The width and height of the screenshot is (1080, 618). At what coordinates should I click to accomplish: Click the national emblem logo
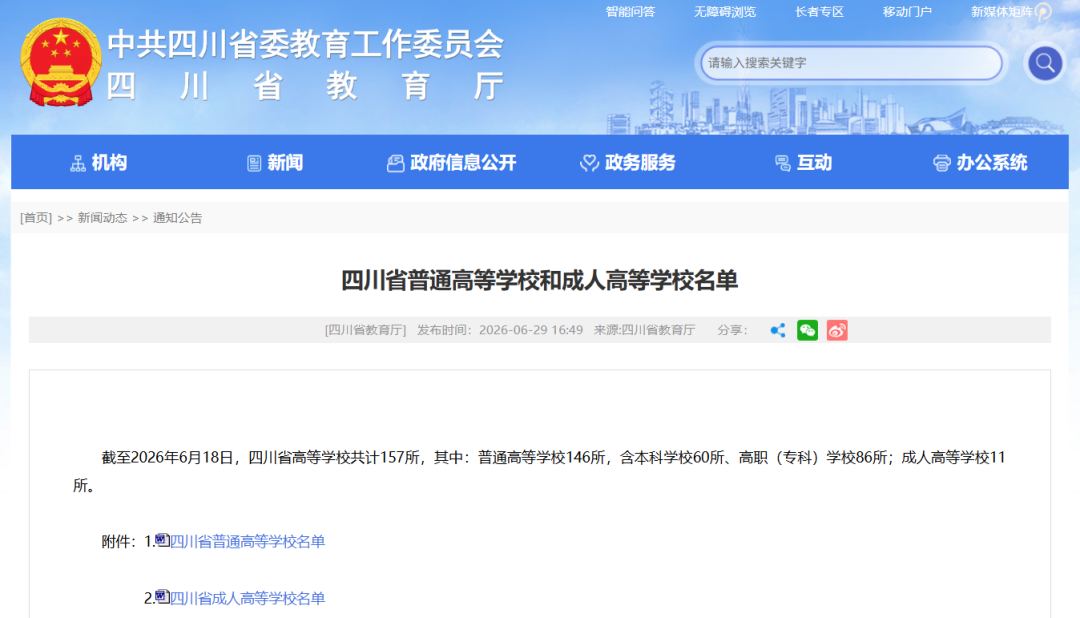(61, 62)
